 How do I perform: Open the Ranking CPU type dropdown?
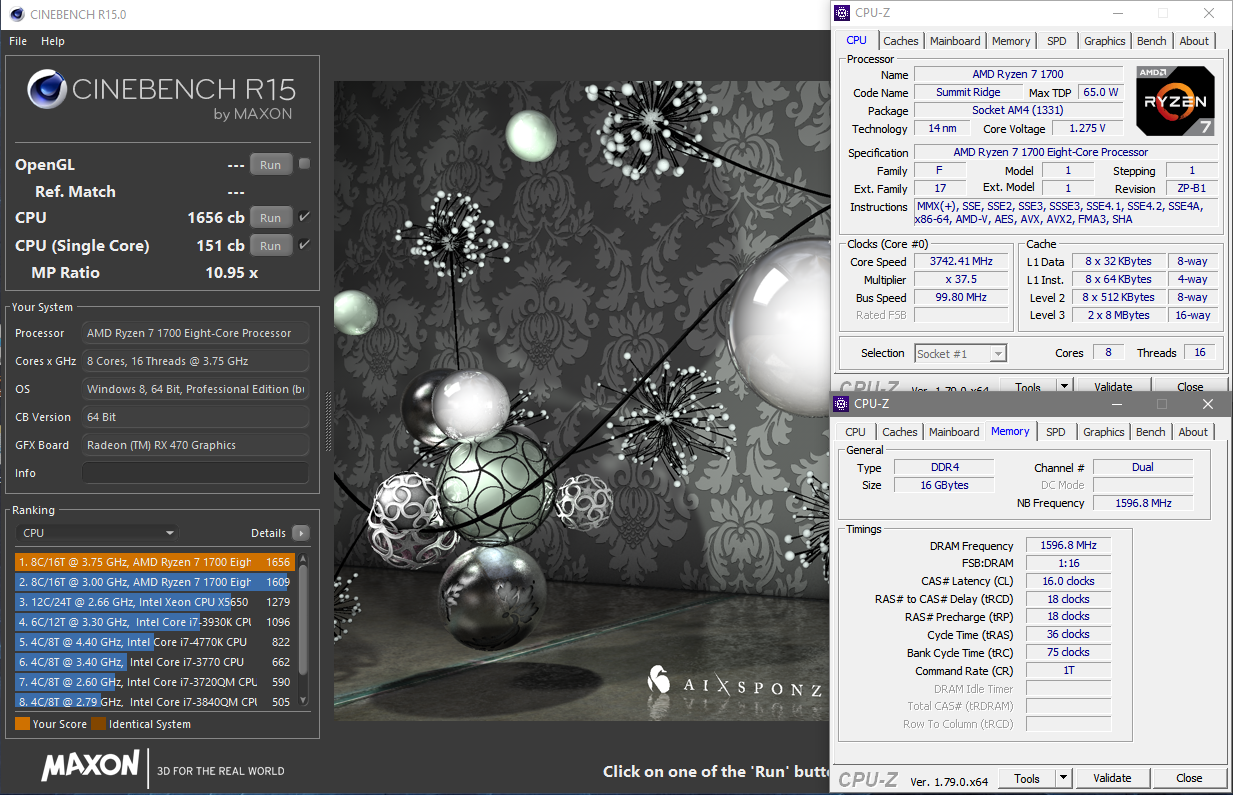(98, 533)
